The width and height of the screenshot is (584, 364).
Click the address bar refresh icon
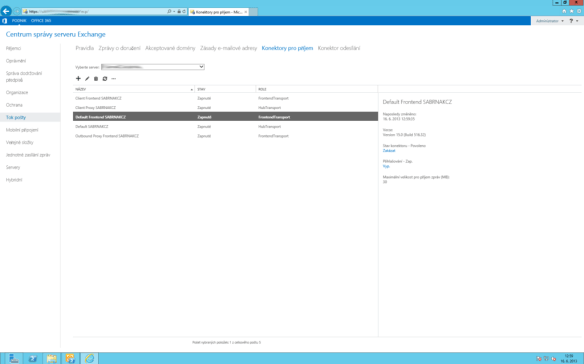pyautogui.click(x=184, y=12)
